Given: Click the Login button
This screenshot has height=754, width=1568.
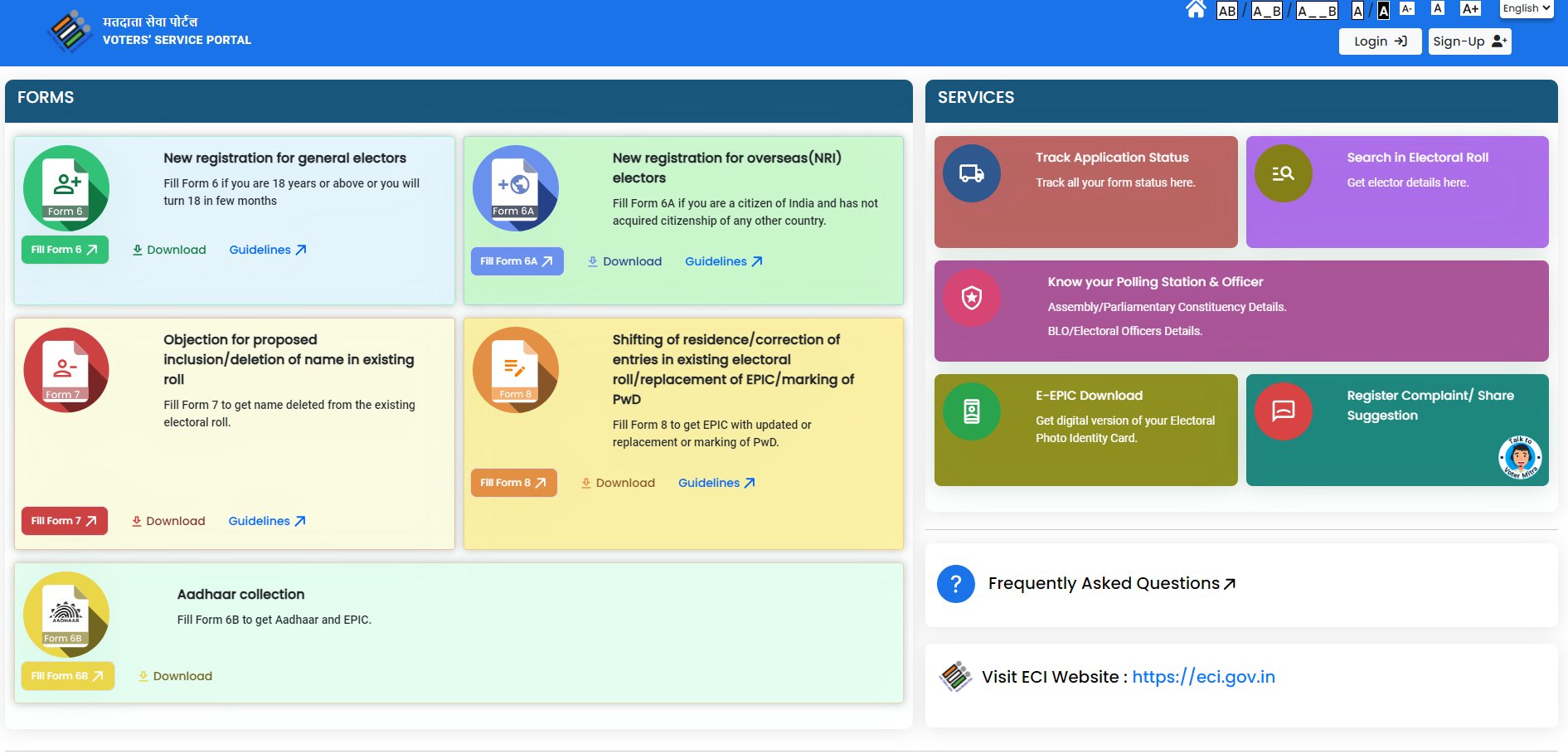Looking at the screenshot, I should click(x=1380, y=41).
